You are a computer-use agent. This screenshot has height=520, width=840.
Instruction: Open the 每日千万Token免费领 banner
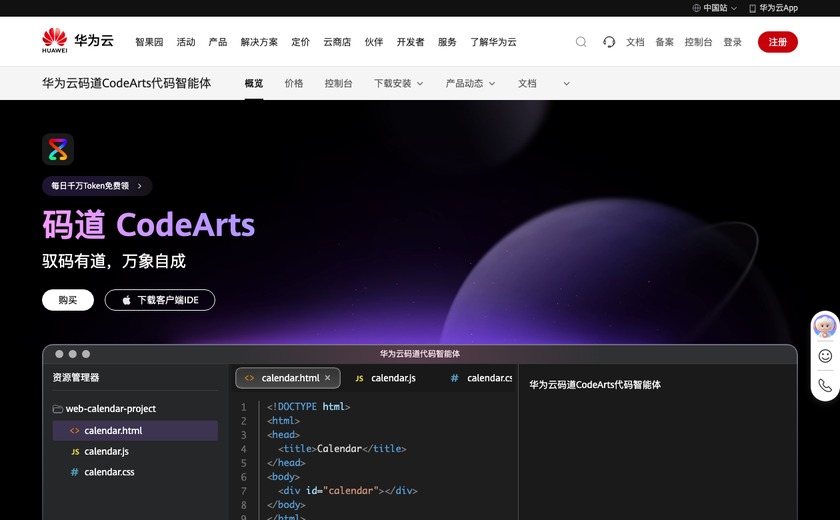[x=97, y=186]
